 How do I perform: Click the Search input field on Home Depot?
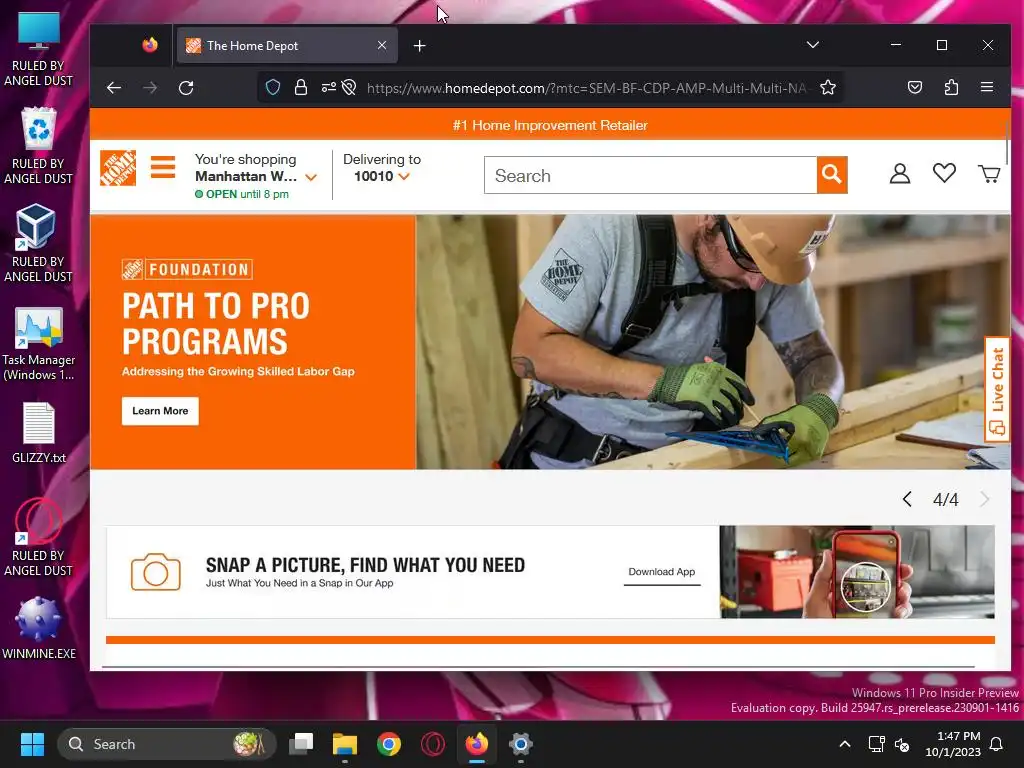tap(650, 175)
